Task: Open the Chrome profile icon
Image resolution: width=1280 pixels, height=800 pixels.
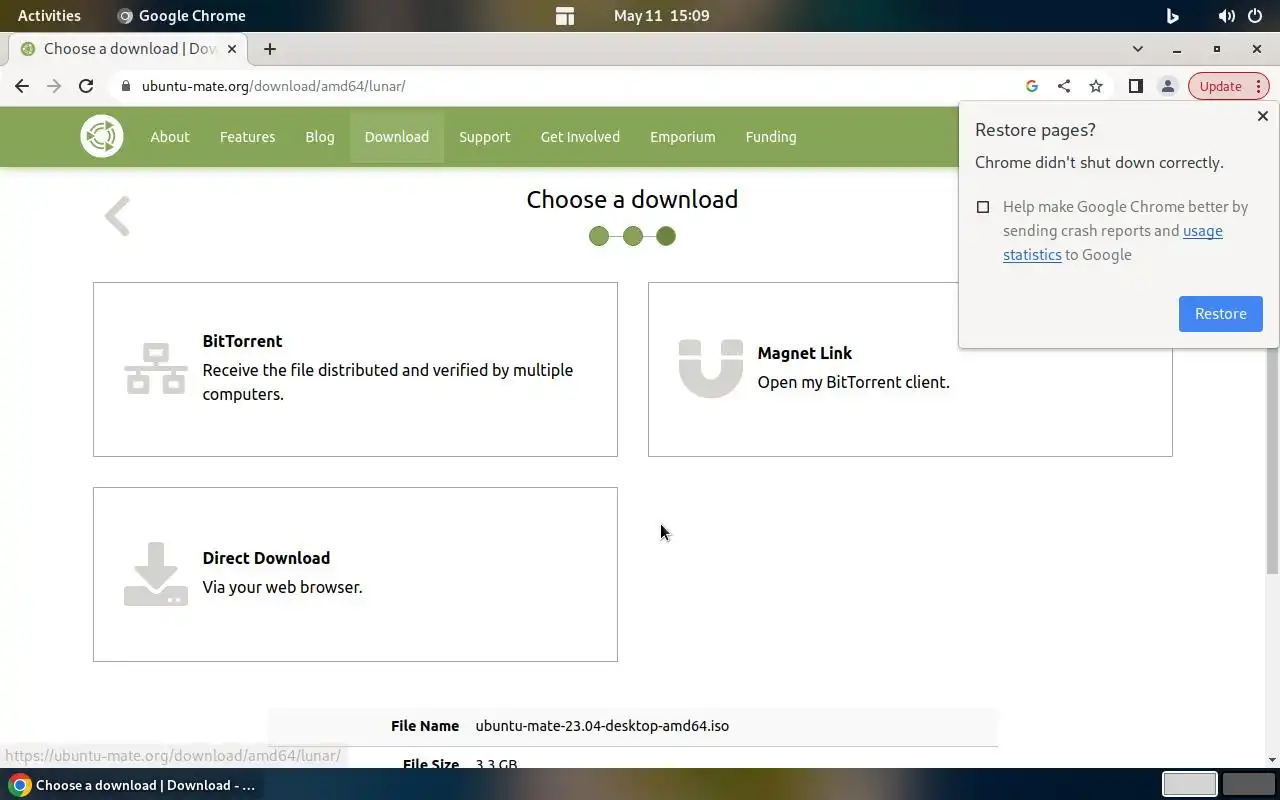Action: click(1167, 86)
